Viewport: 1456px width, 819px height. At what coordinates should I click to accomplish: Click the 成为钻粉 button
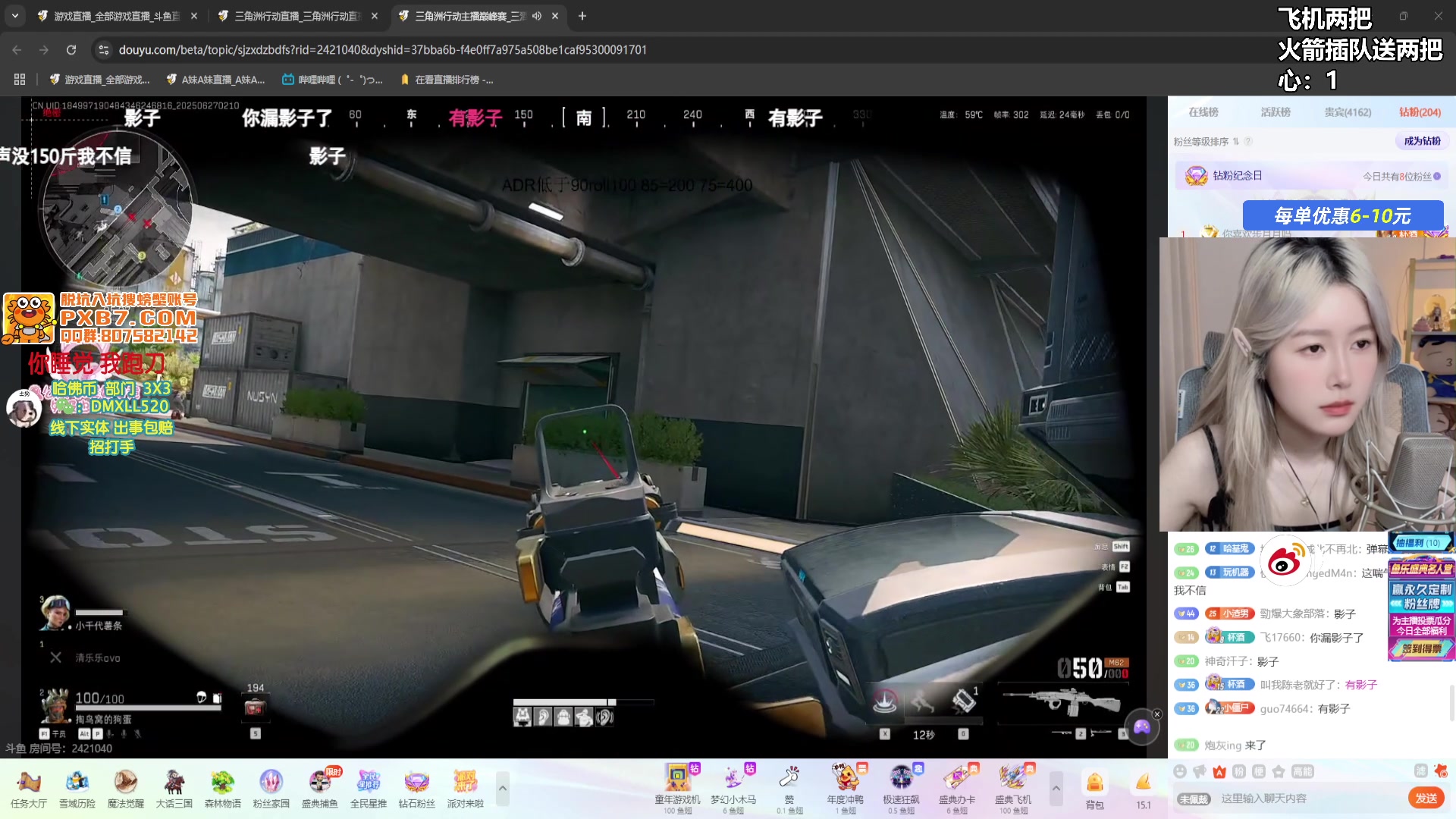1422,141
